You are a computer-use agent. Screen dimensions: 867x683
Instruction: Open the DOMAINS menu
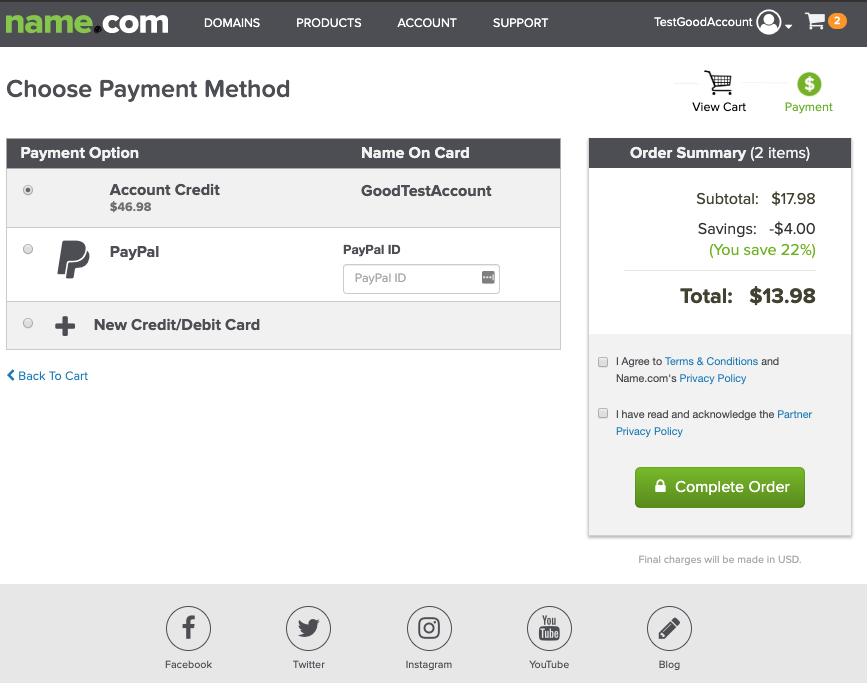[232, 23]
